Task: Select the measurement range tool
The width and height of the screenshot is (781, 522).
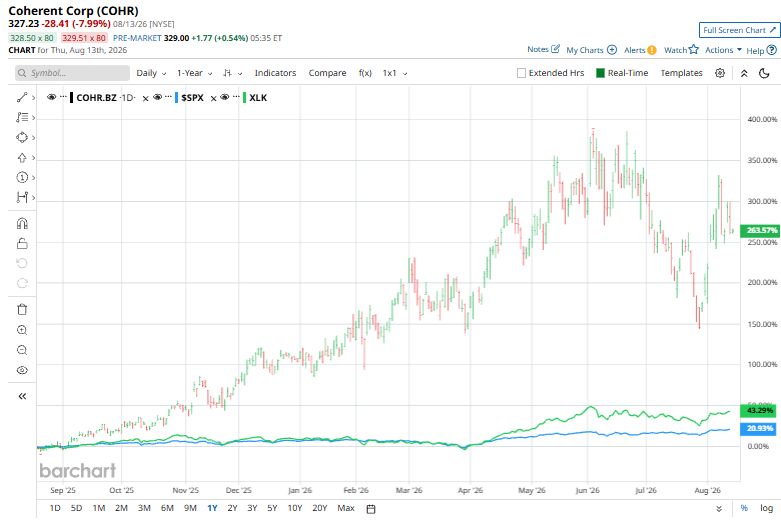Action: click(x=22, y=197)
